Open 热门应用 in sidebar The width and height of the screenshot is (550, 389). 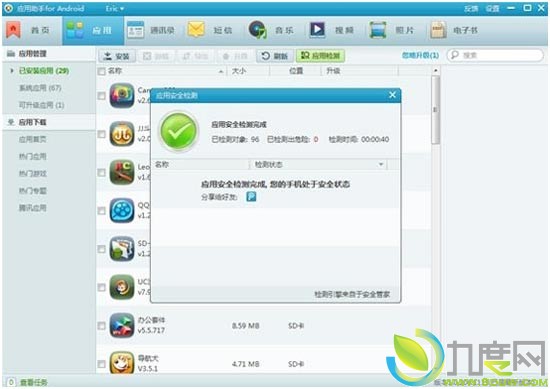[x=32, y=156]
